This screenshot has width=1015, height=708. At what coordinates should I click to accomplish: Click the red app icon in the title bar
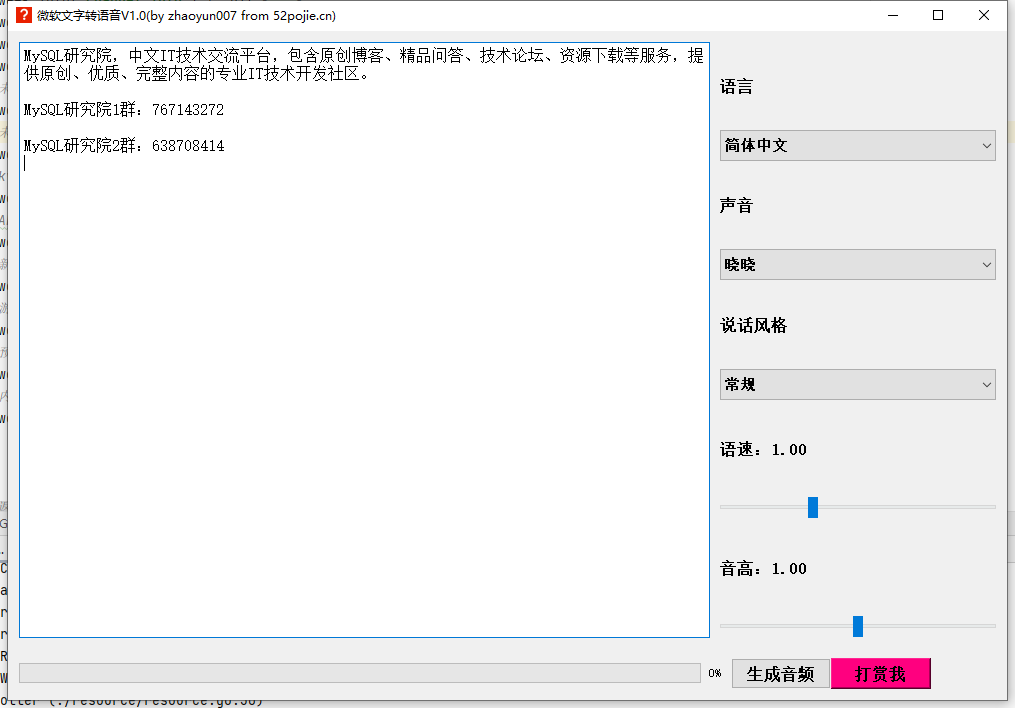pyautogui.click(x=24, y=16)
